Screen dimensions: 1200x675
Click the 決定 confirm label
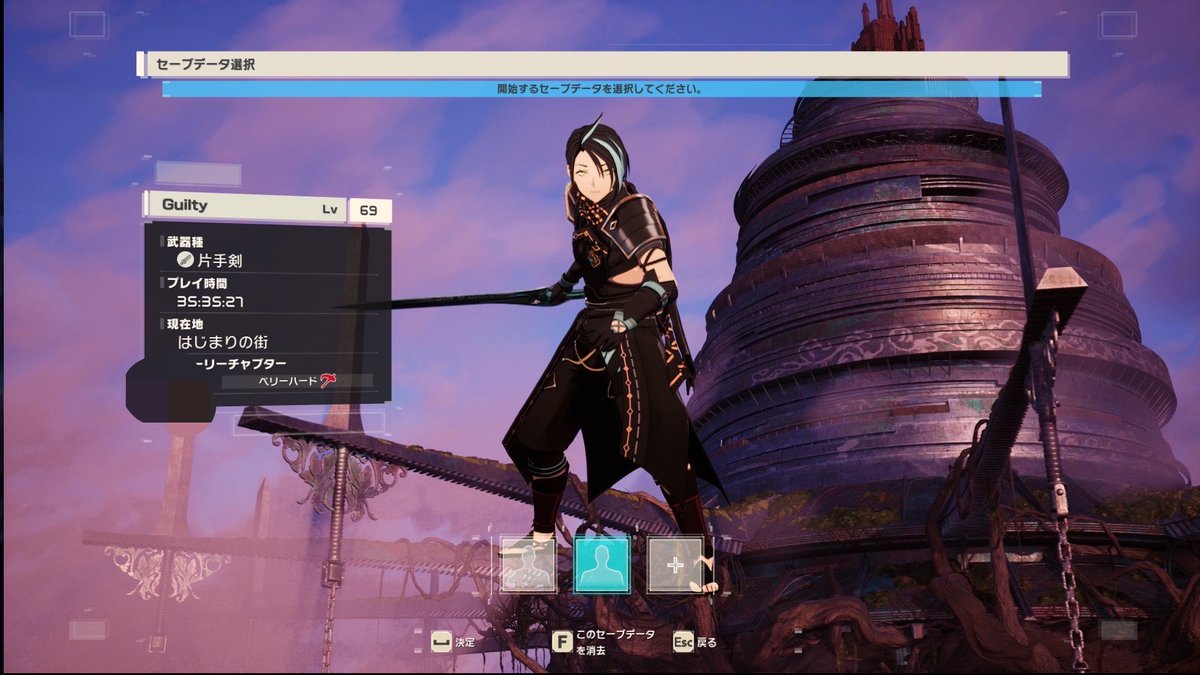click(x=465, y=642)
